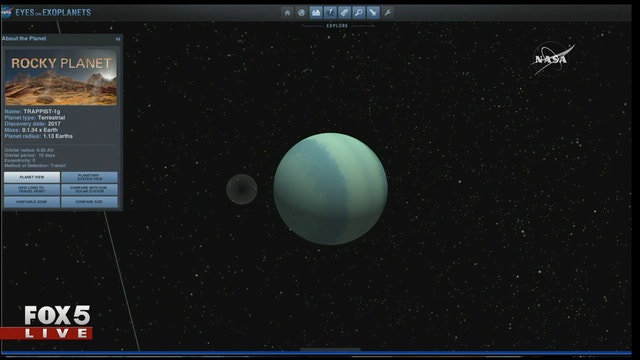
Task: Open the Compare Size view
Action: click(x=89, y=202)
